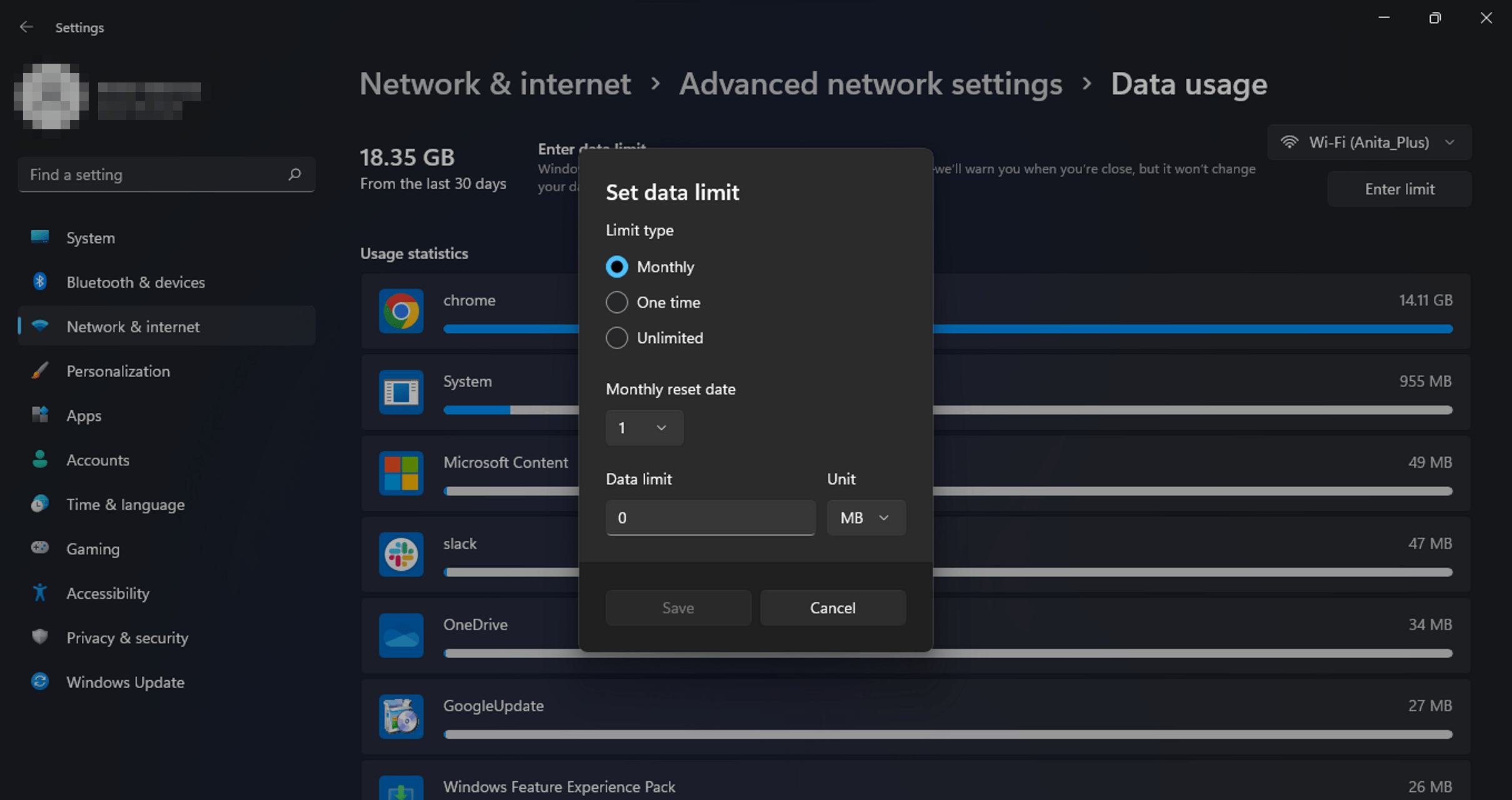Expand the MB unit dropdown

coord(866,518)
